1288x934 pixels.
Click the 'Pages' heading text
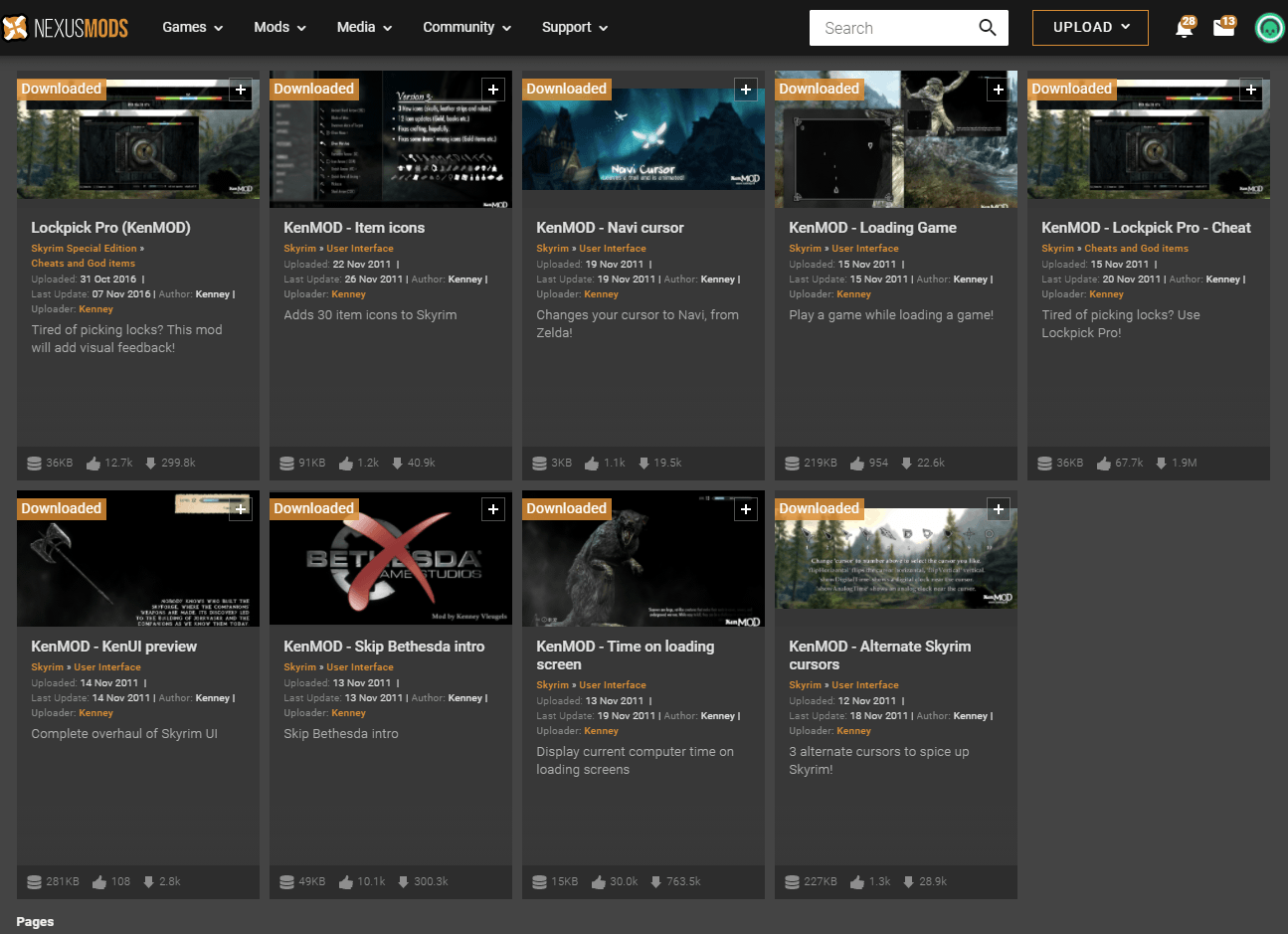(x=35, y=922)
